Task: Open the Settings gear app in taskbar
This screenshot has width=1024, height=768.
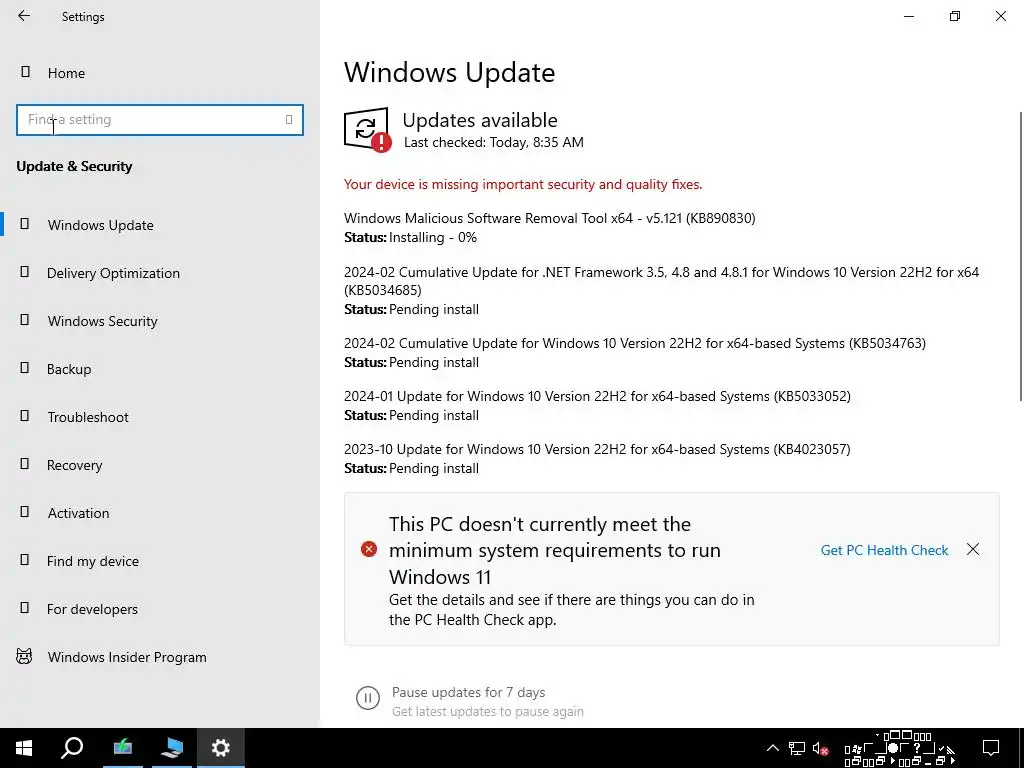Action: [x=221, y=748]
